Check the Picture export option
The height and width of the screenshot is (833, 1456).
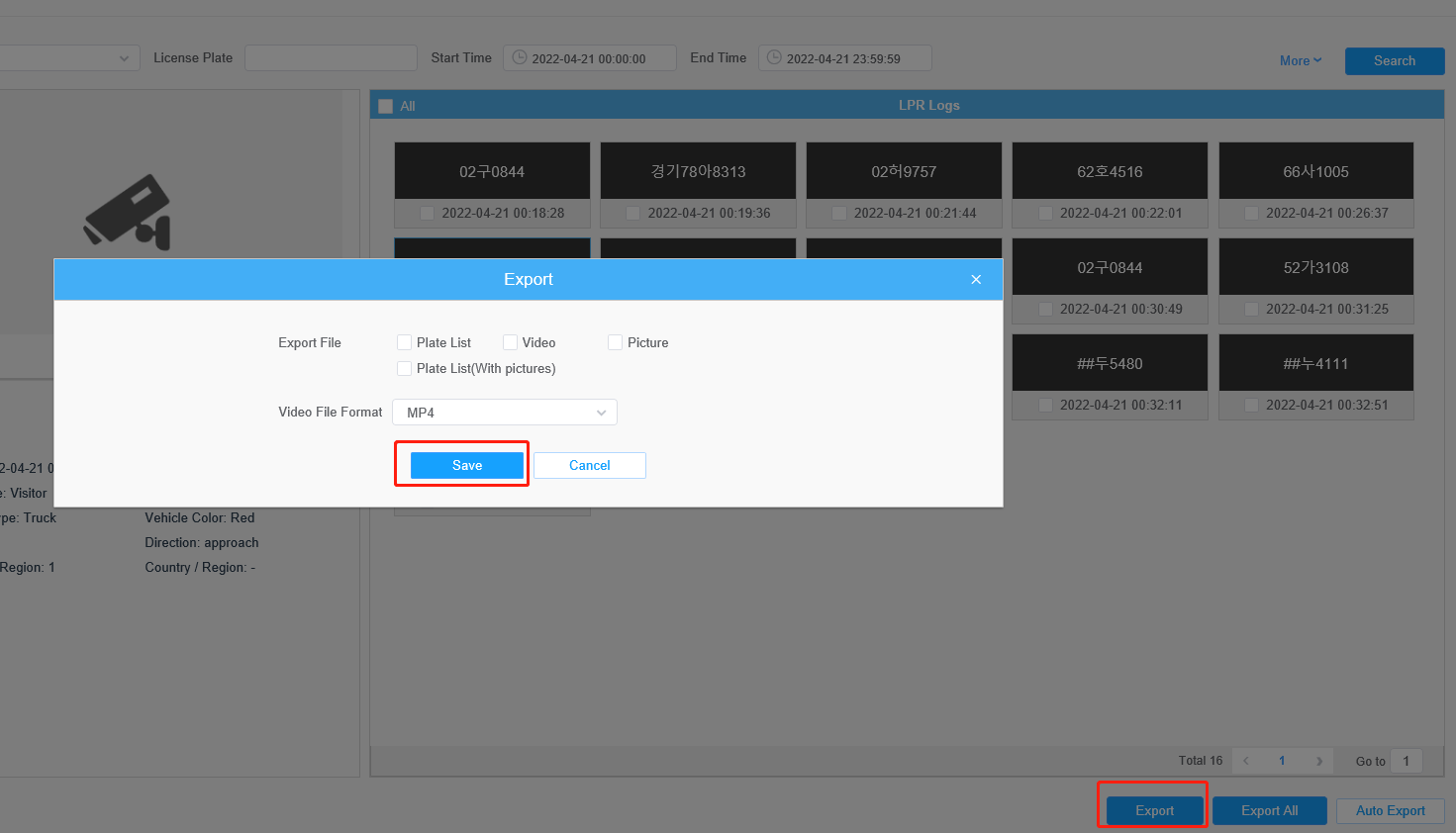(615, 342)
